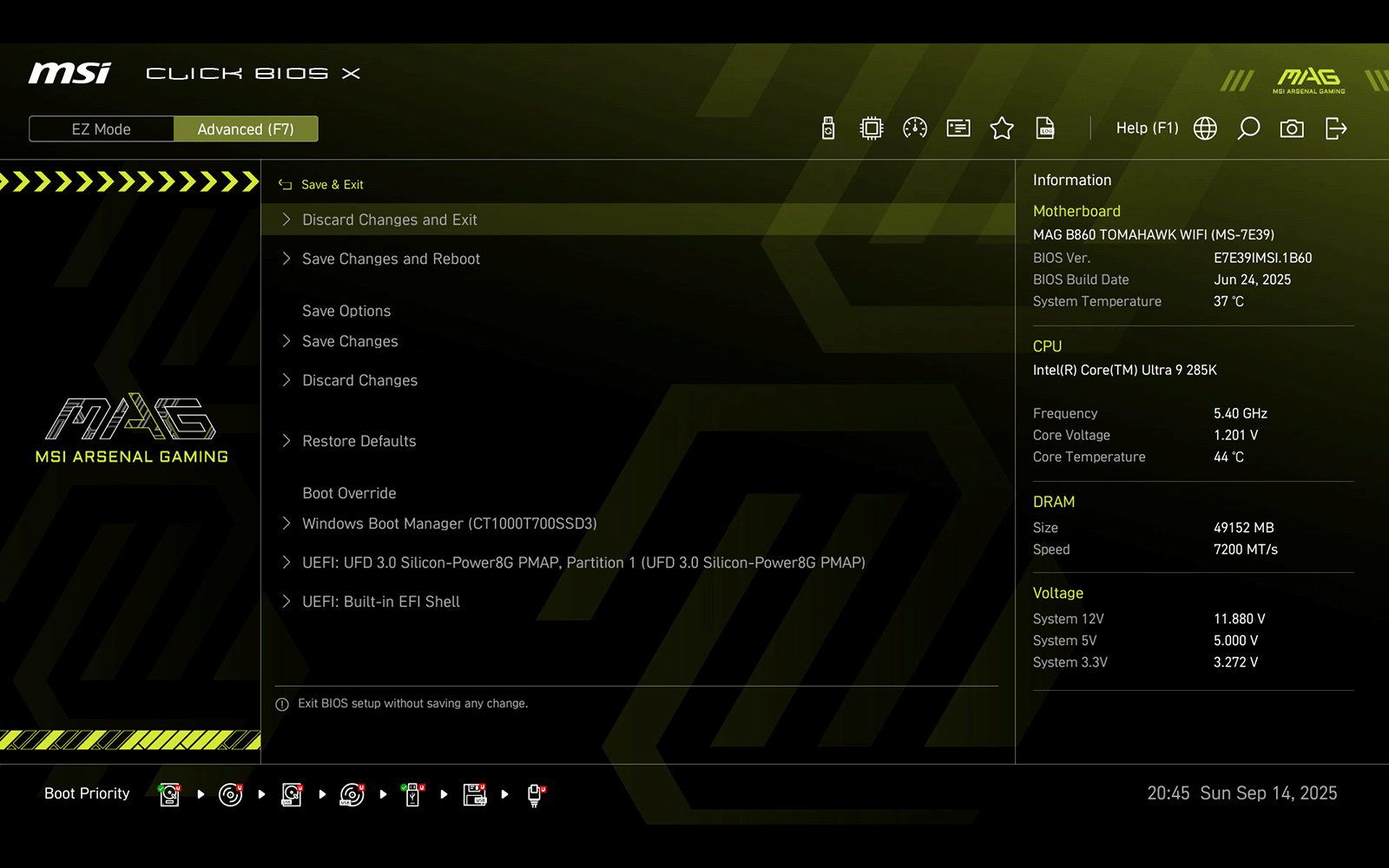The height and width of the screenshot is (868, 1389).
Task: Launch UEFI: Built-in EFI Shell
Action: [638, 602]
